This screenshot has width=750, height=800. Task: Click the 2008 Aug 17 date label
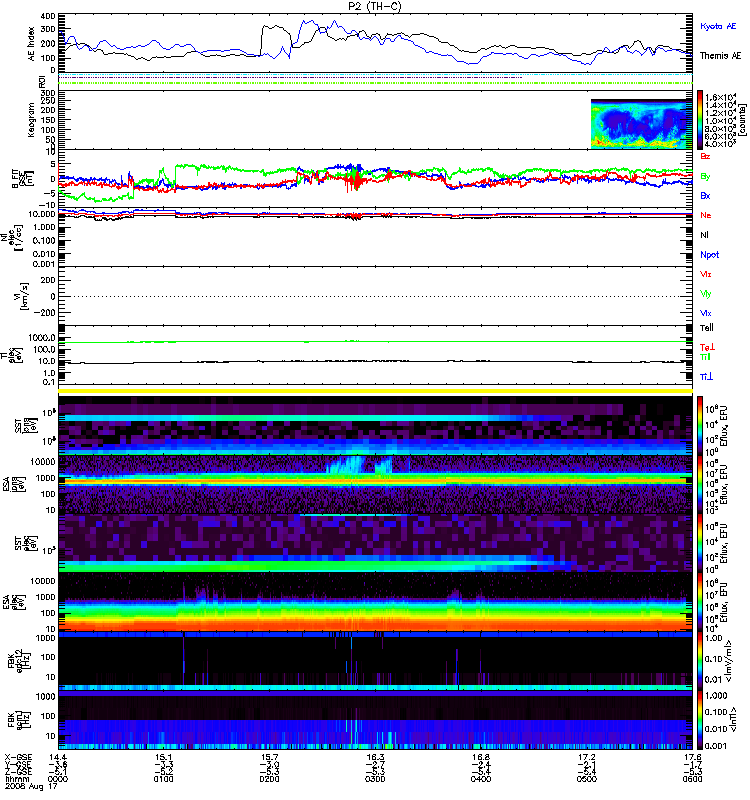tap(31, 786)
